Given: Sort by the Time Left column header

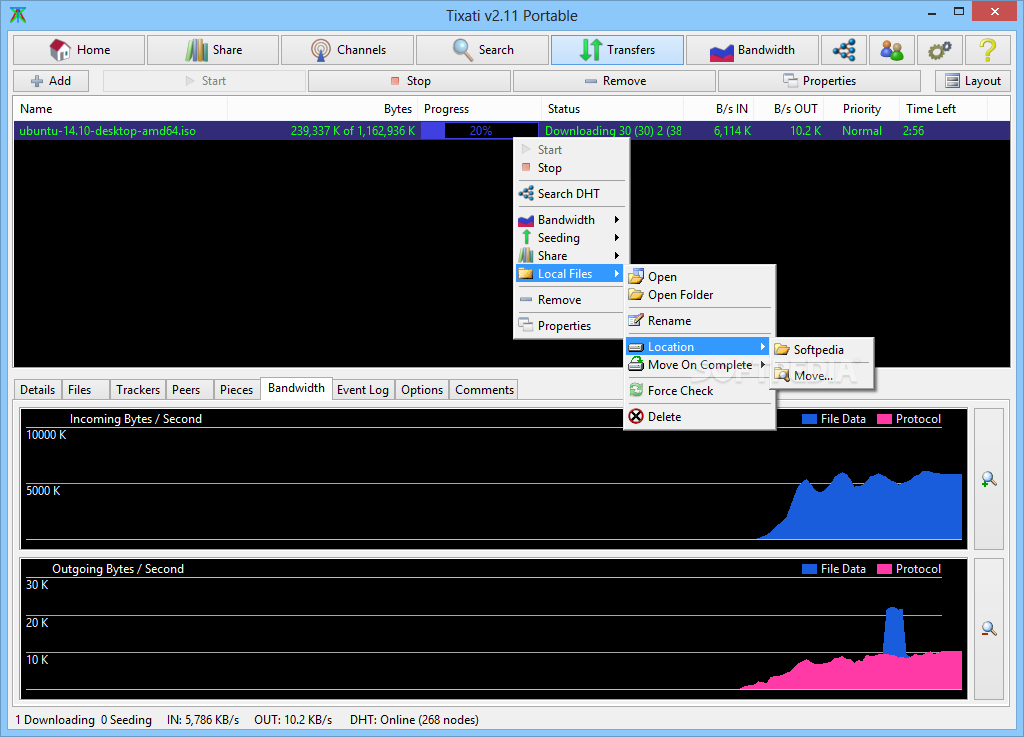Looking at the screenshot, I should point(943,109).
